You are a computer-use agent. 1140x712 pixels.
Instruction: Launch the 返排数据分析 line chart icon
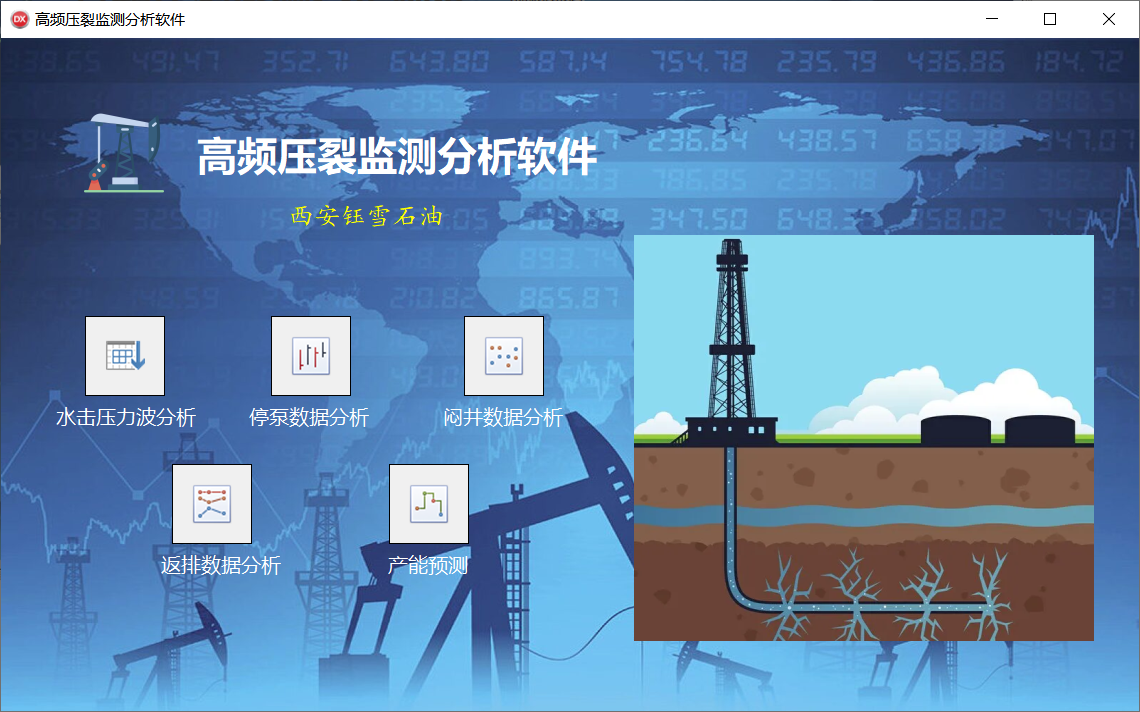point(212,504)
